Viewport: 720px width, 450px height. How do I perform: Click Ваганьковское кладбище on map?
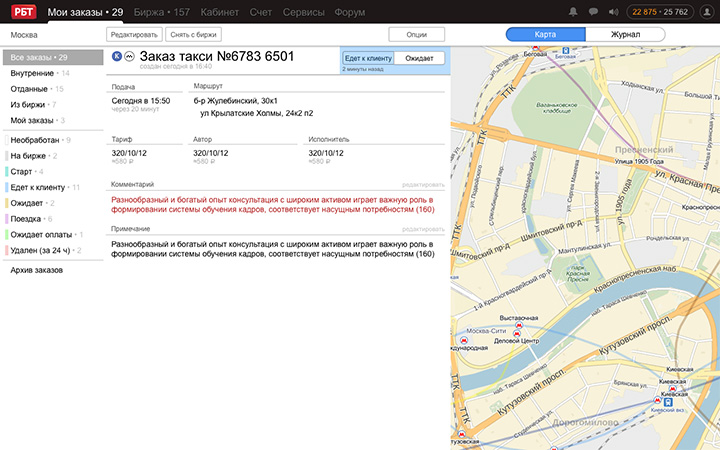point(557,108)
